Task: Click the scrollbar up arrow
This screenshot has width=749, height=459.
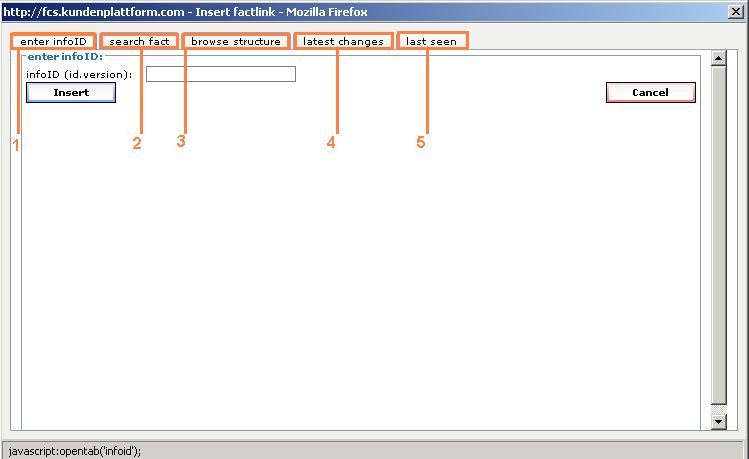Action: click(x=717, y=59)
